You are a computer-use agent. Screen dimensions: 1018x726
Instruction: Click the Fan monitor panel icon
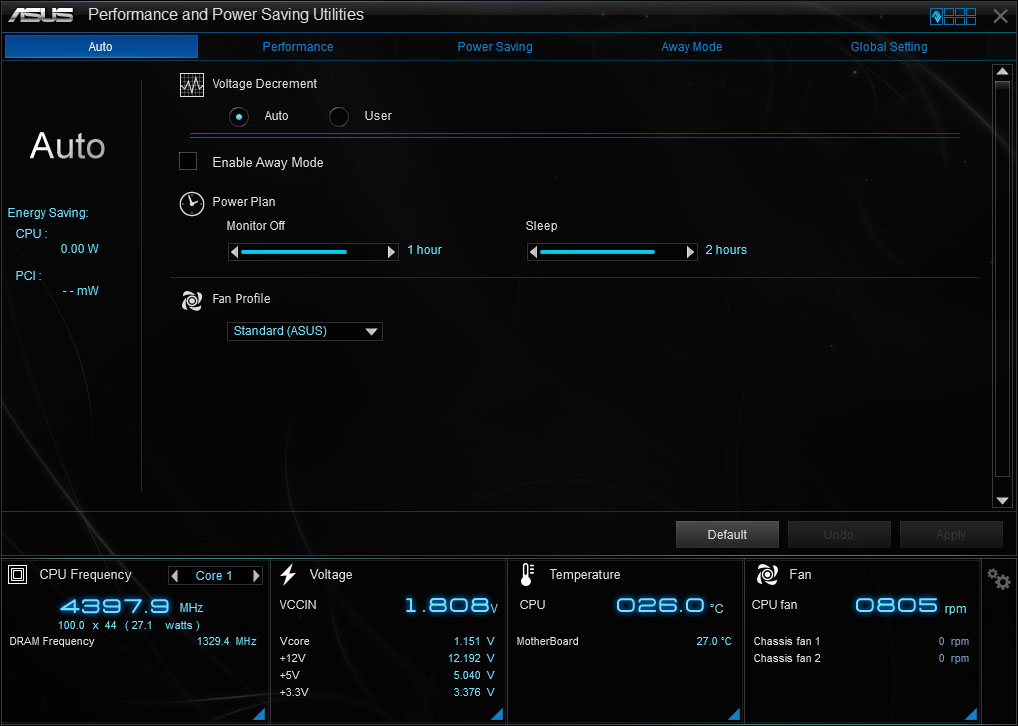767,574
